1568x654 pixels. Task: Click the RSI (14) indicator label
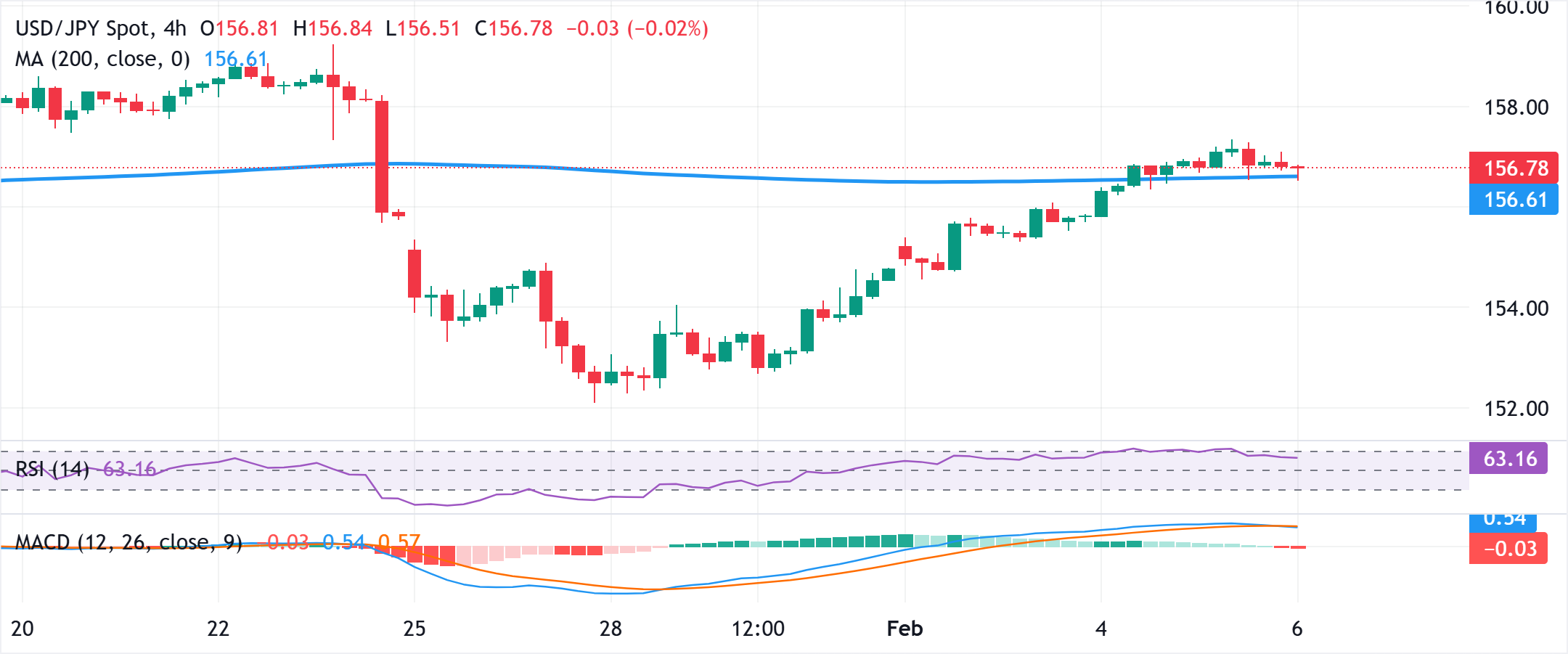(51, 470)
